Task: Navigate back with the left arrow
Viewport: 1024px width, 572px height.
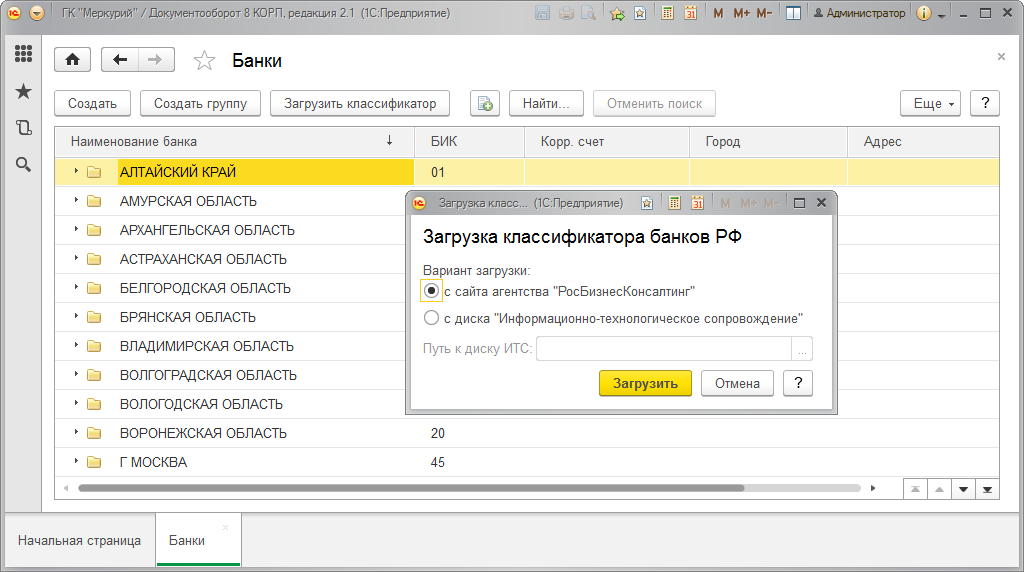Action: pyautogui.click(x=120, y=60)
